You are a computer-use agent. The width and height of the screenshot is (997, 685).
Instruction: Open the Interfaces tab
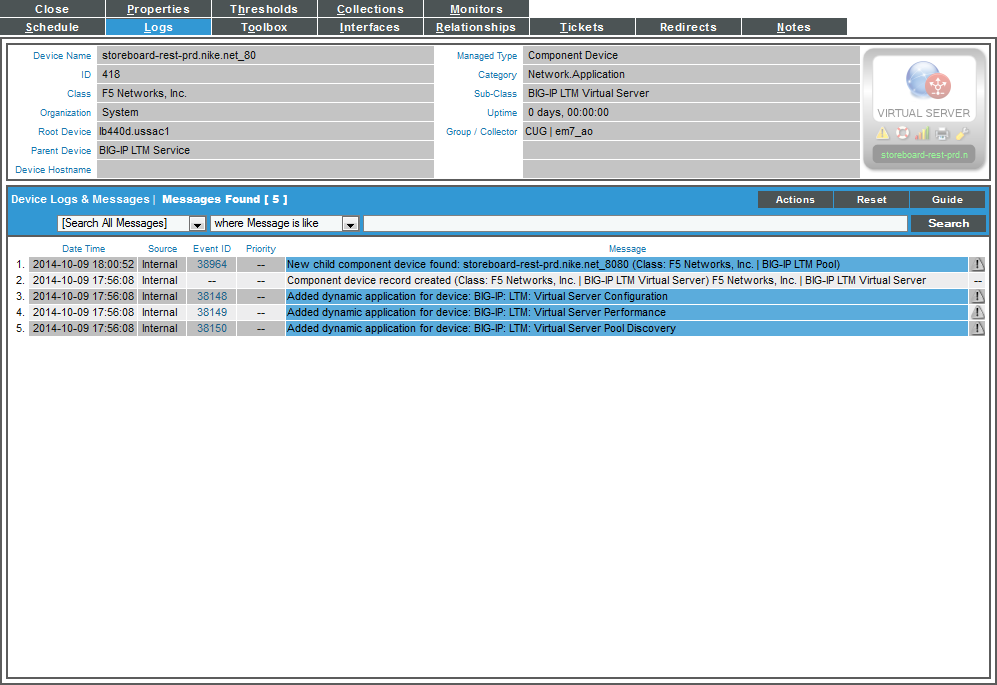point(370,27)
